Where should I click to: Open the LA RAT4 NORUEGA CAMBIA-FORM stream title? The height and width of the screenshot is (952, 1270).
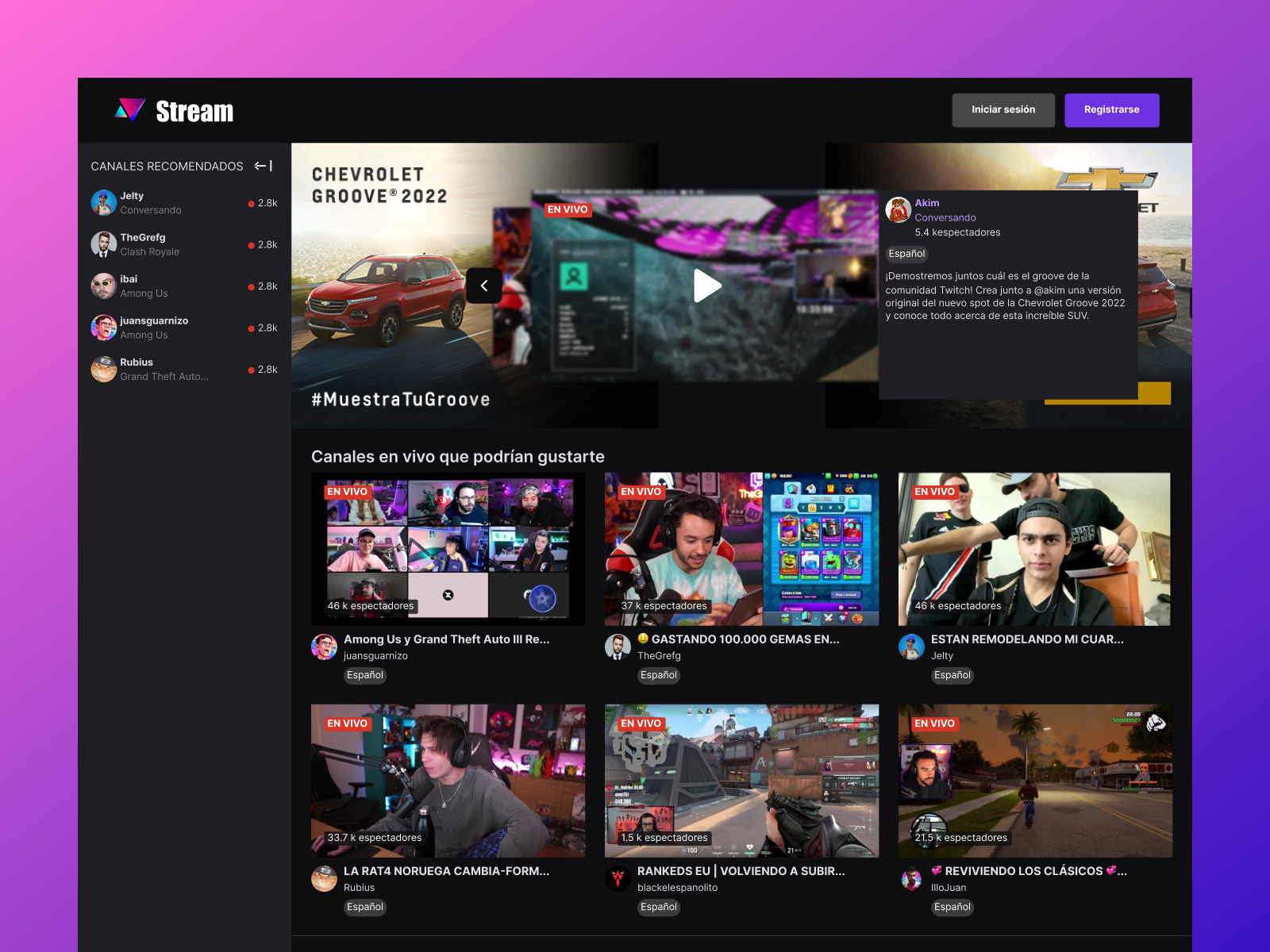tap(445, 870)
